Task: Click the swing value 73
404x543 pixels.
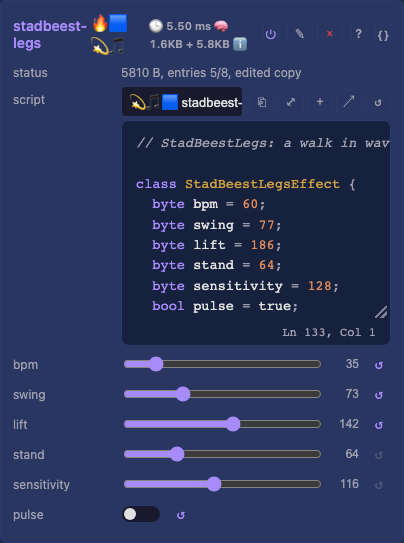Action: coord(352,394)
